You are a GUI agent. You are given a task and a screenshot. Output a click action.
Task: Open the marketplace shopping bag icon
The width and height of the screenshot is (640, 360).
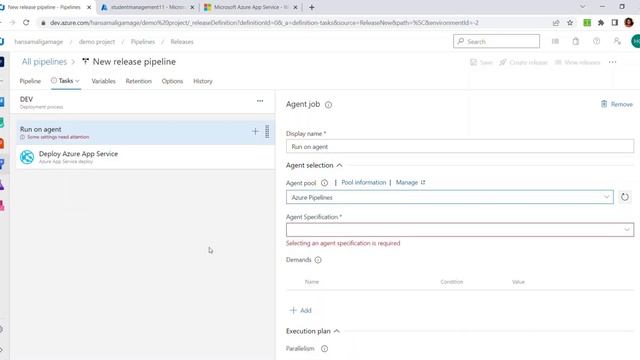click(x=576, y=41)
